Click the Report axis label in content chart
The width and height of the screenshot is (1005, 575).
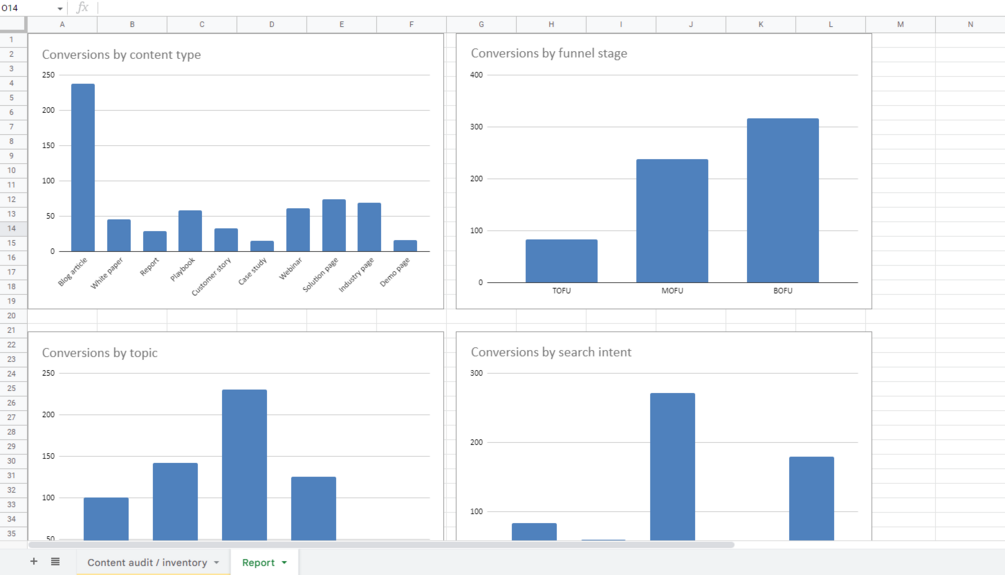point(149,267)
